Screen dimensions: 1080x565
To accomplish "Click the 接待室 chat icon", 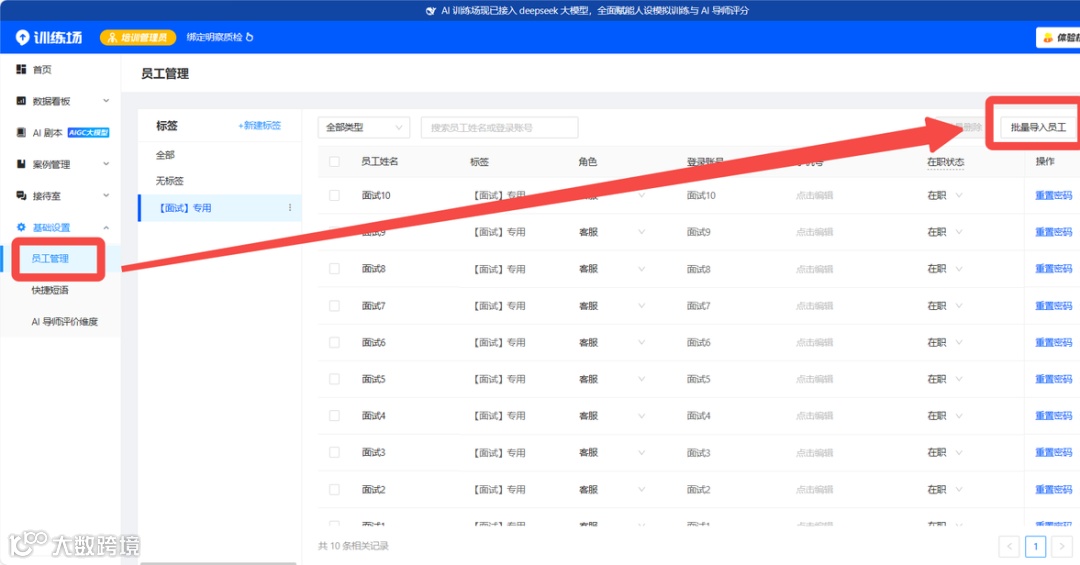I will point(21,196).
